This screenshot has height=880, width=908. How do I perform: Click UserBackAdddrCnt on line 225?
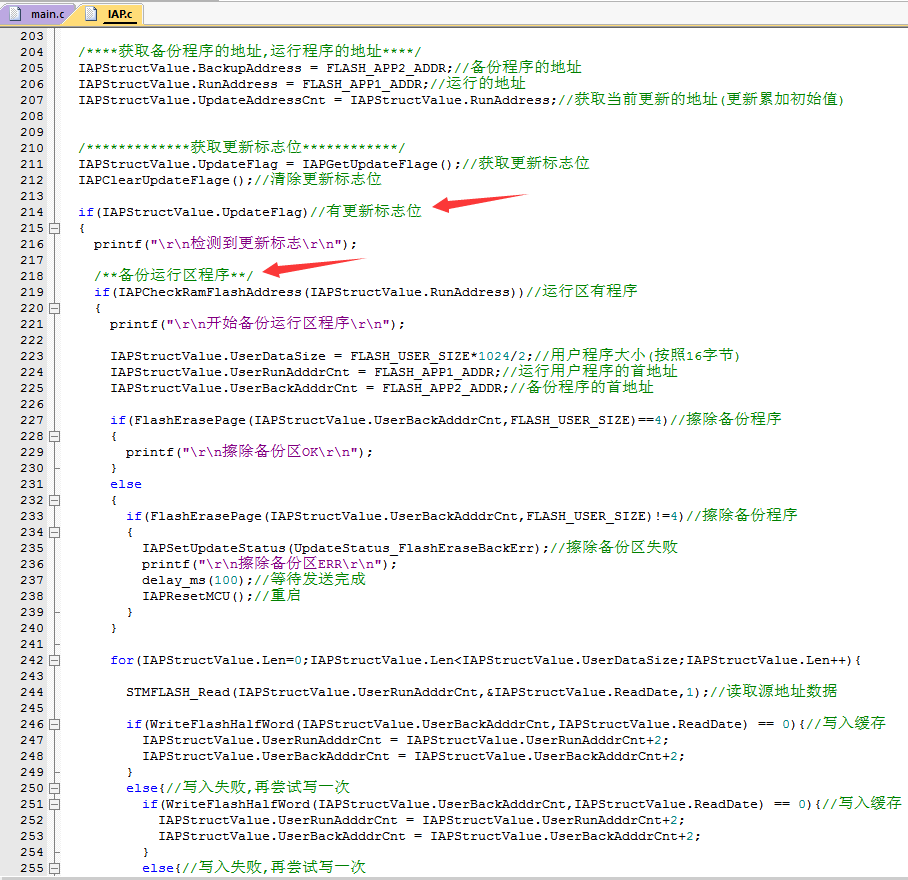(x=294, y=388)
